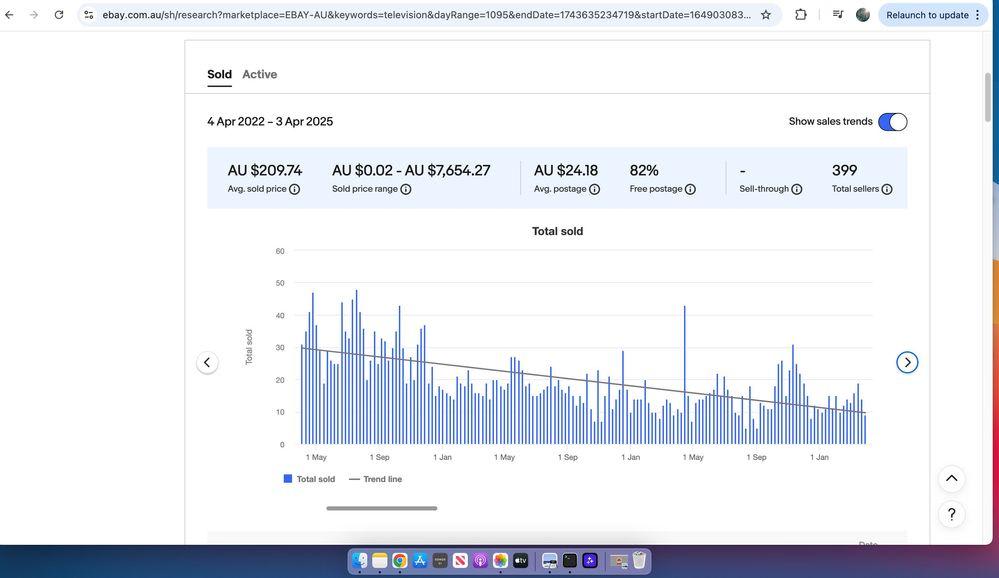This screenshot has width=999, height=578.
Task: Show the previous chart with left arrow
Action: pyautogui.click(x=207, y=363)
